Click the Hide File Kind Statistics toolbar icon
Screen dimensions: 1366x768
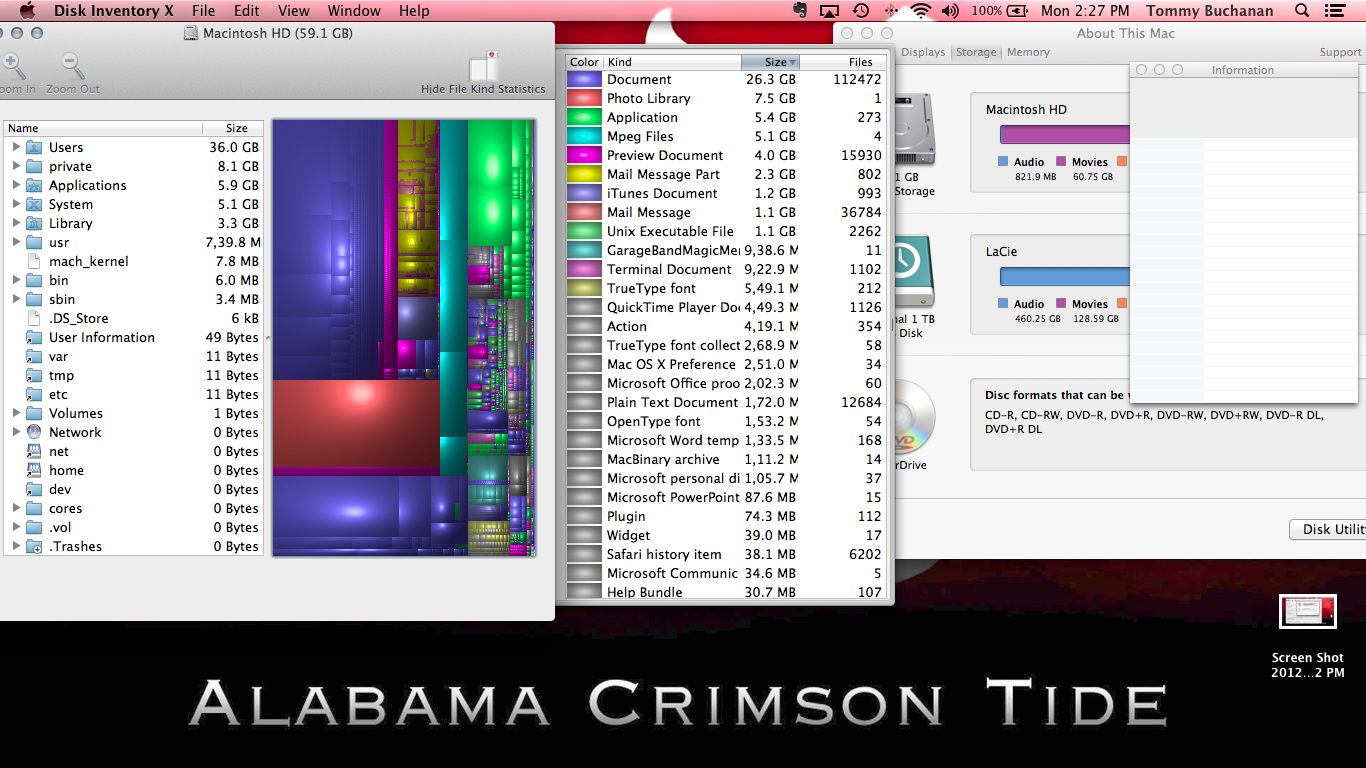(x=484, y=66)
